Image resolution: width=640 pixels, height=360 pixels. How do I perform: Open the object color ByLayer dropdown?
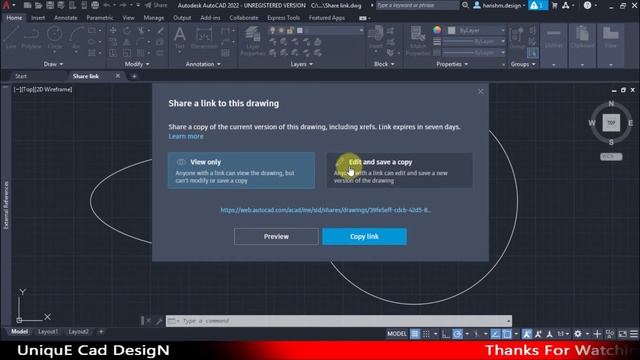pyautogui.click(x=476, y=30)
